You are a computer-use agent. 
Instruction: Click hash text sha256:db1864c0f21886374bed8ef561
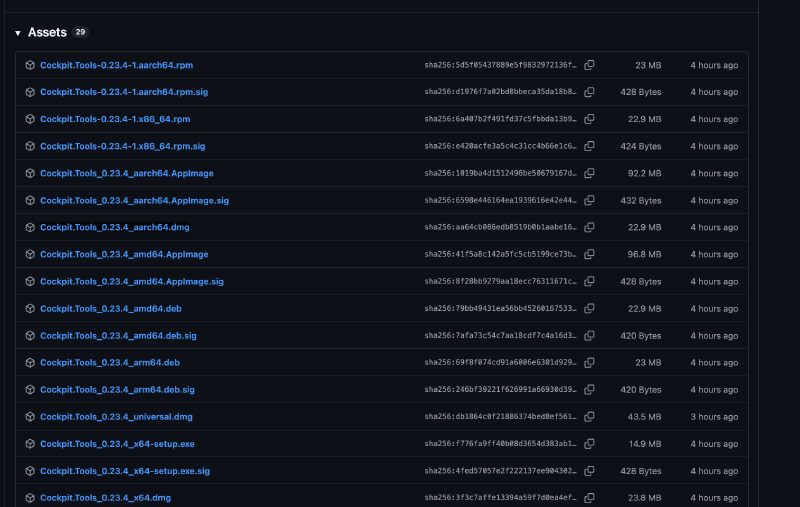click(x=501, y=417)
